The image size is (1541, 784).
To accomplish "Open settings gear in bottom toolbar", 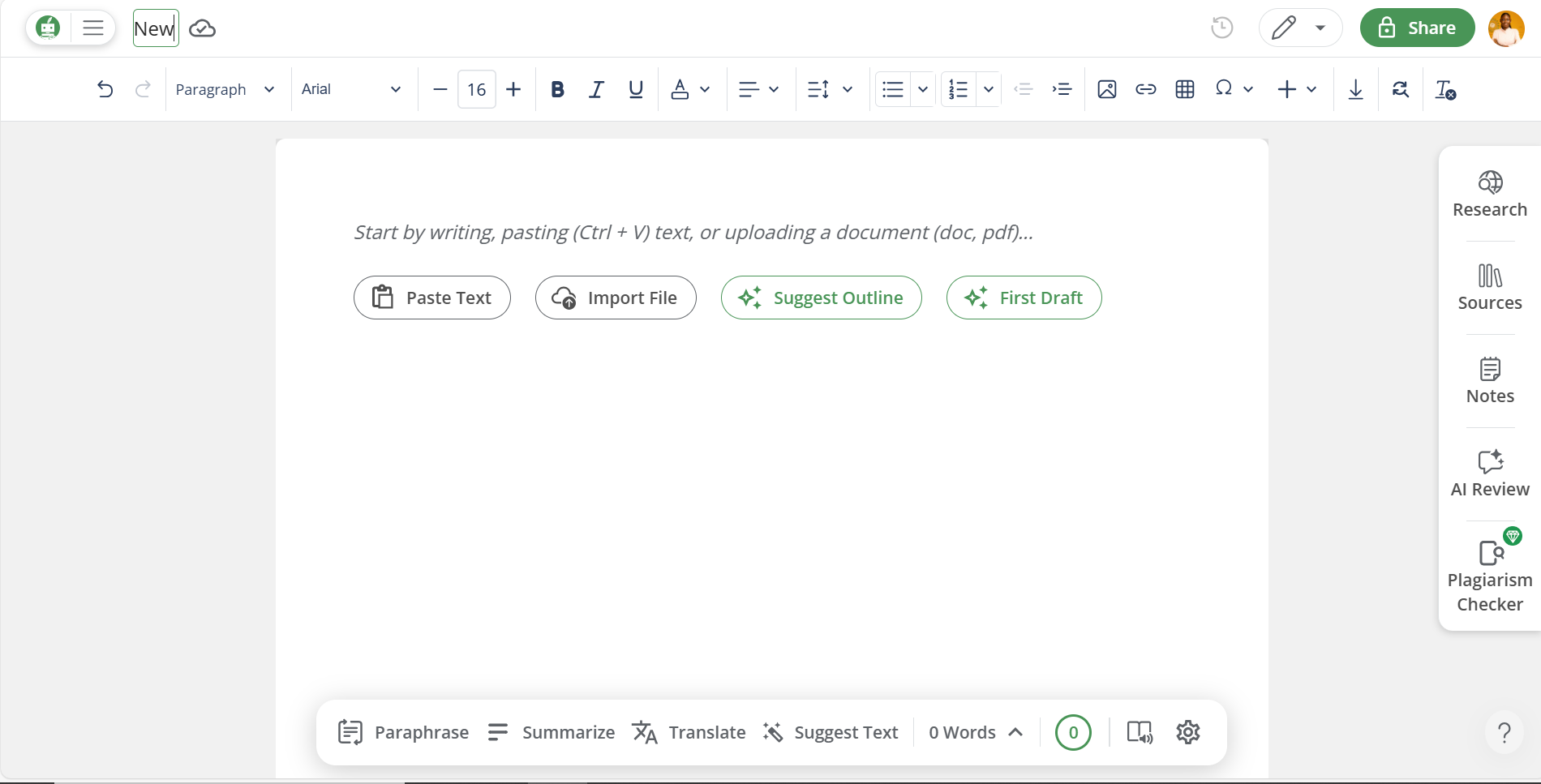I will pos(1188,732).
